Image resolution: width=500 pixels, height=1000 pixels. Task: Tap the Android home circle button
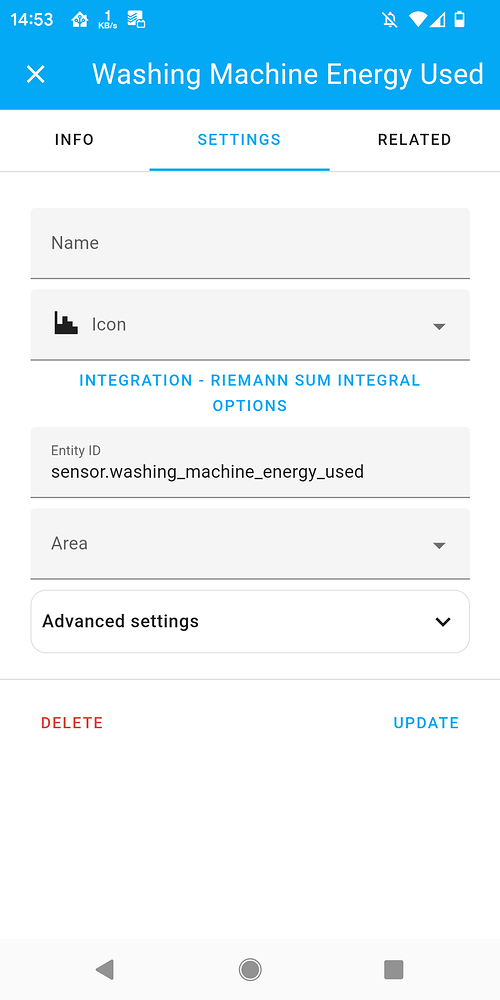(x=250, y=969)
